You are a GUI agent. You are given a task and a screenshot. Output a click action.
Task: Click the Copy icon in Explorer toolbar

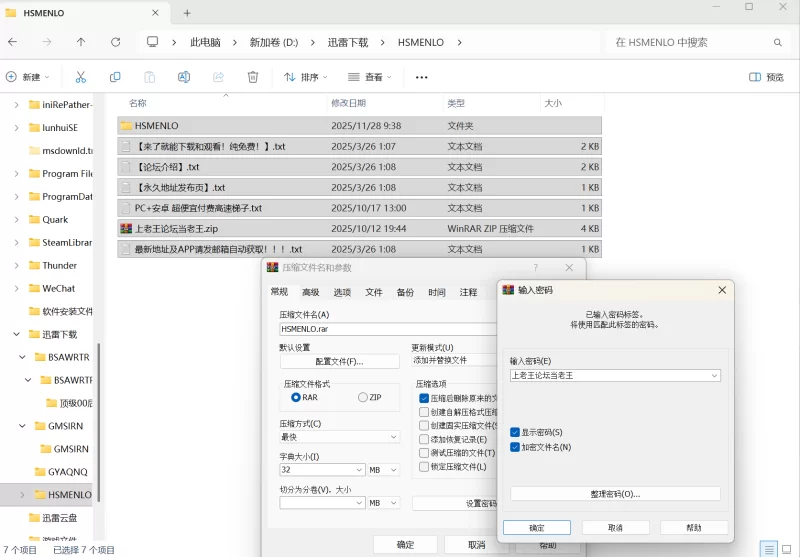(x=115, y=77)
